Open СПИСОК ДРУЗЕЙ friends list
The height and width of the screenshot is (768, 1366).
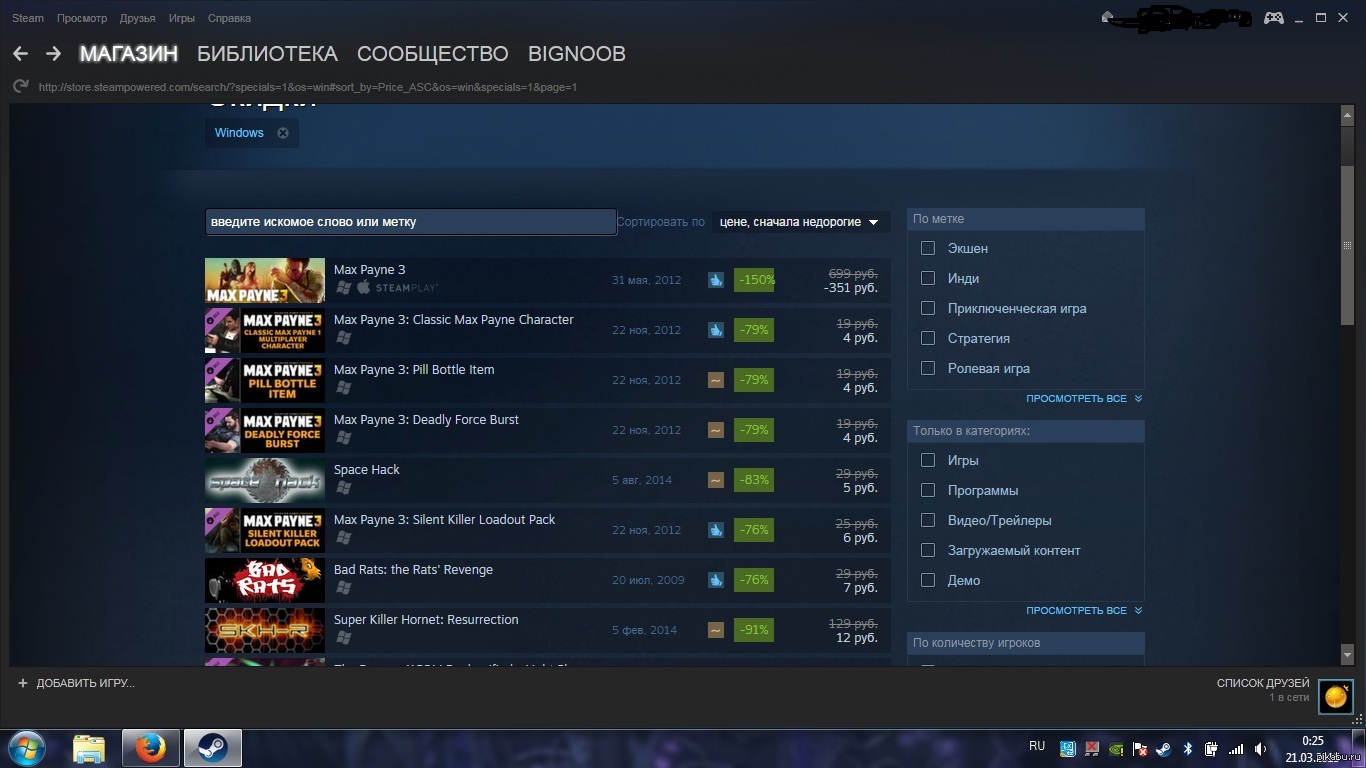[1263, 683]
